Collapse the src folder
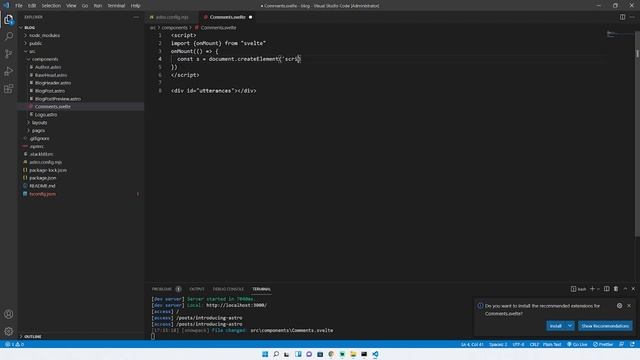Viewport: 640px width, 360px height. pyautogui.click(x=32, y=51)
